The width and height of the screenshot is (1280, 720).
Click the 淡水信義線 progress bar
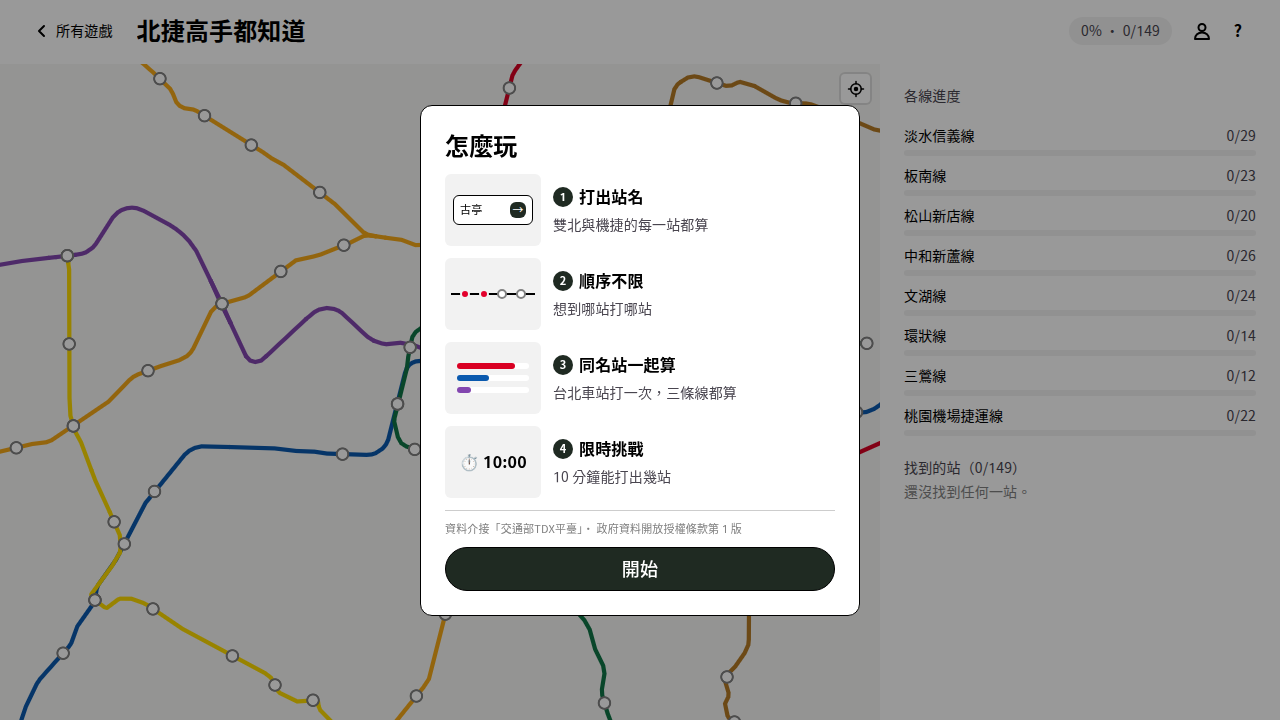click(1080, 153)
